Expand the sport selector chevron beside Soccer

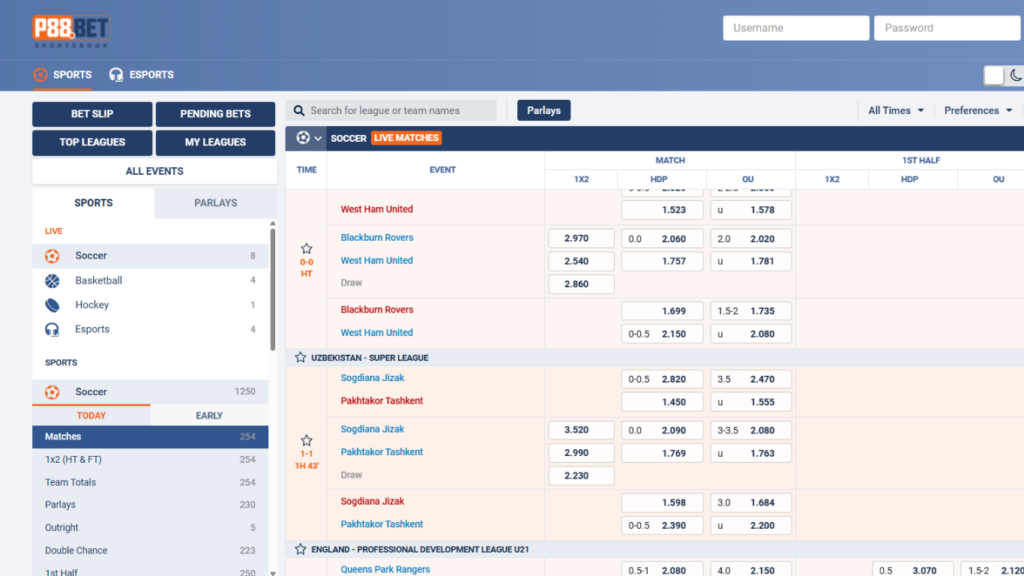click(318, 139)
